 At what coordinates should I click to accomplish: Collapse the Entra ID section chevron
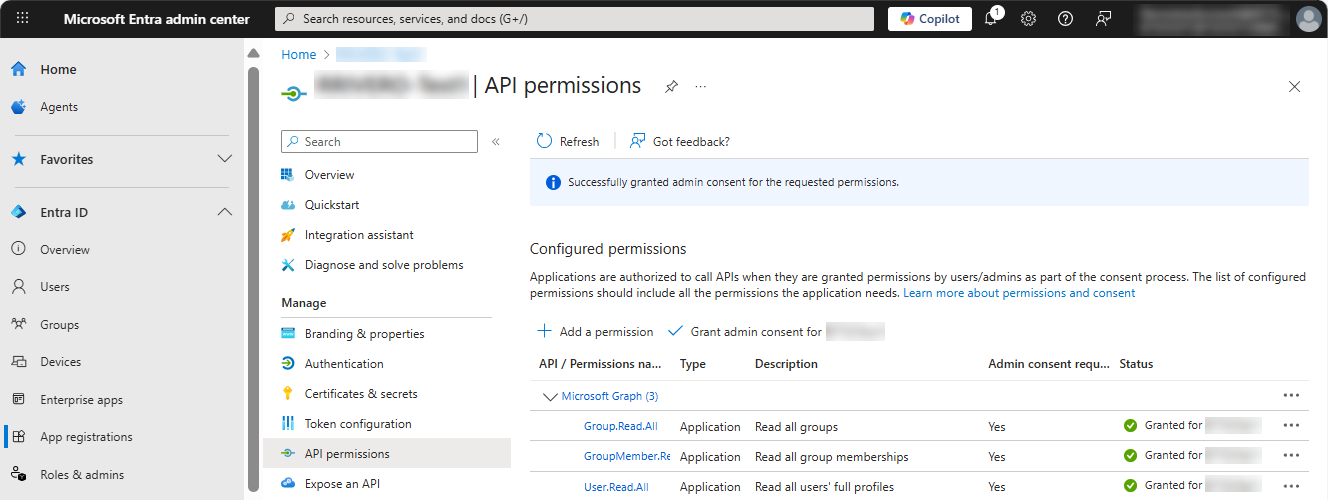[224, 212]
